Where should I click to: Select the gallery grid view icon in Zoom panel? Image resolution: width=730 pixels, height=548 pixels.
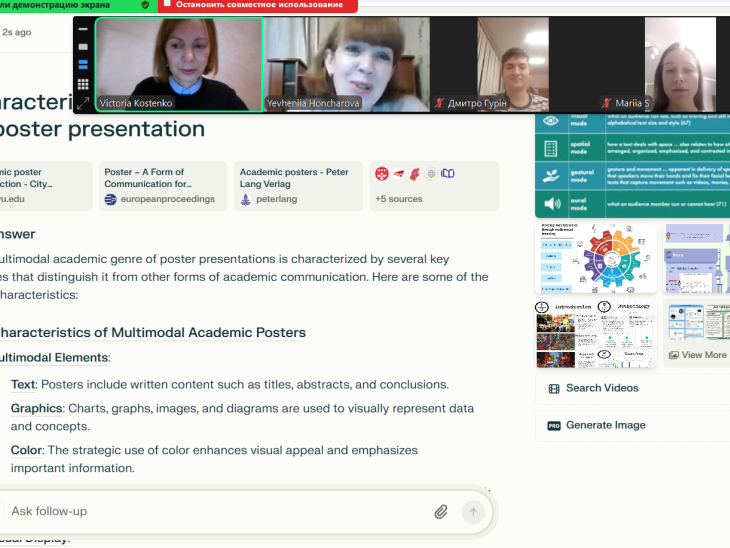click(83, 84)
